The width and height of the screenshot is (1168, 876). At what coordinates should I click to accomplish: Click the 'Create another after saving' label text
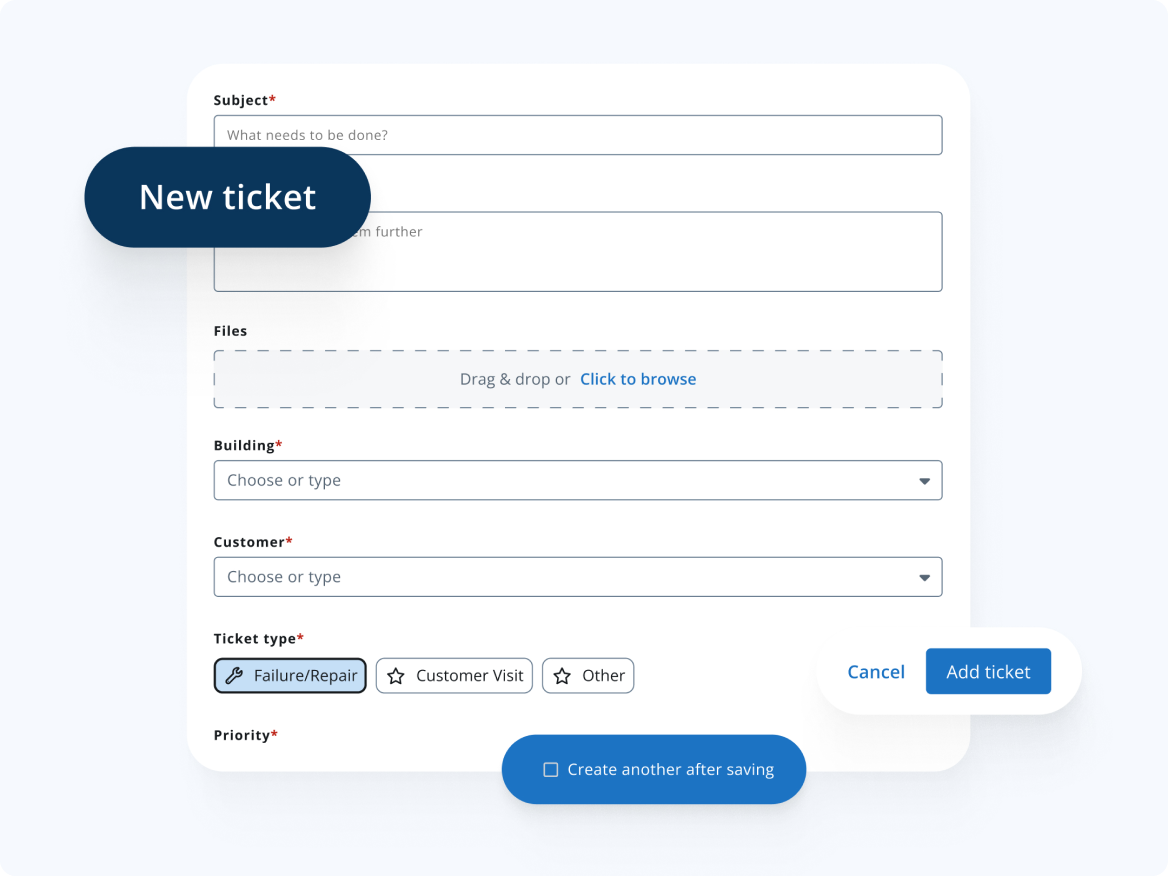(x=670, y=770)
